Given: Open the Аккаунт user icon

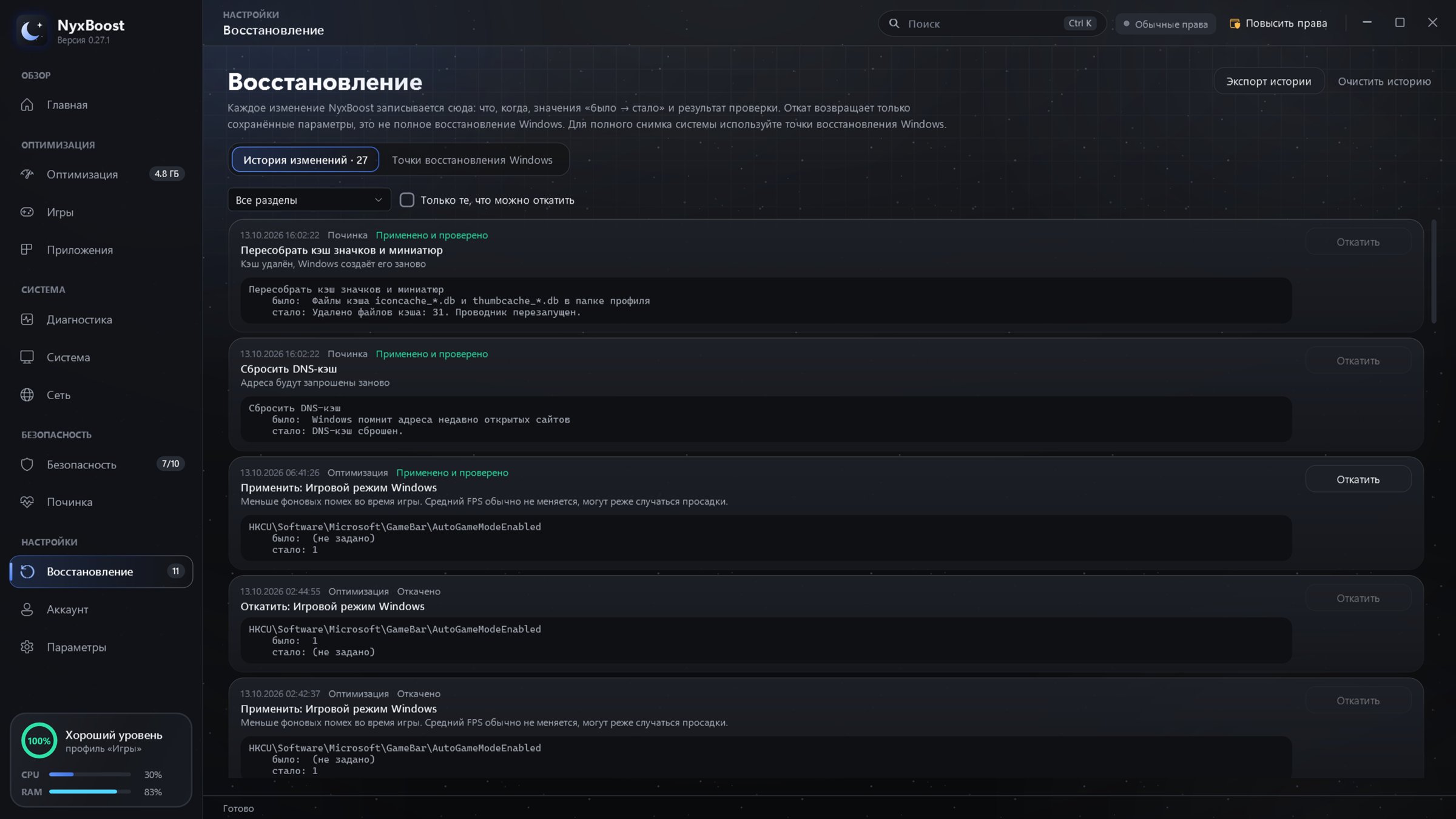Looking at the screenshot, I should (x=27, y=609).
